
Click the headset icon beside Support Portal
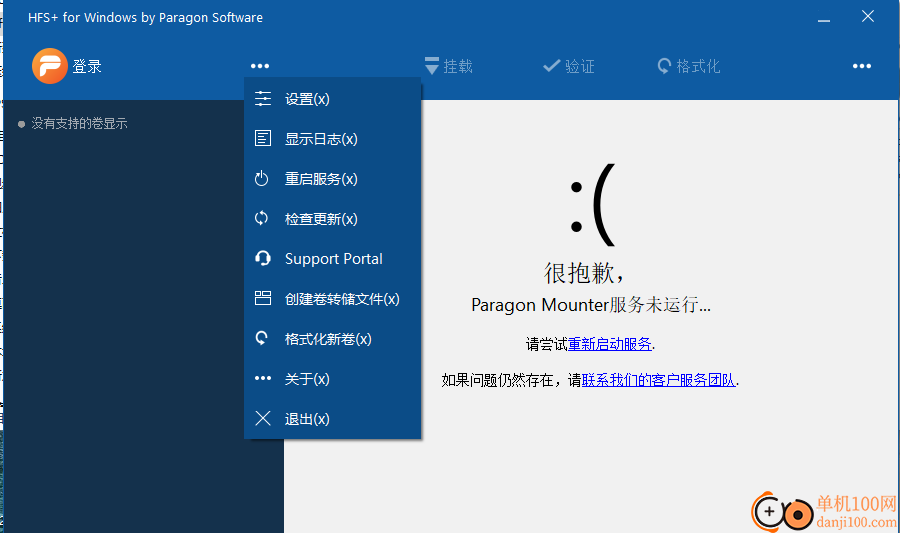263,258
